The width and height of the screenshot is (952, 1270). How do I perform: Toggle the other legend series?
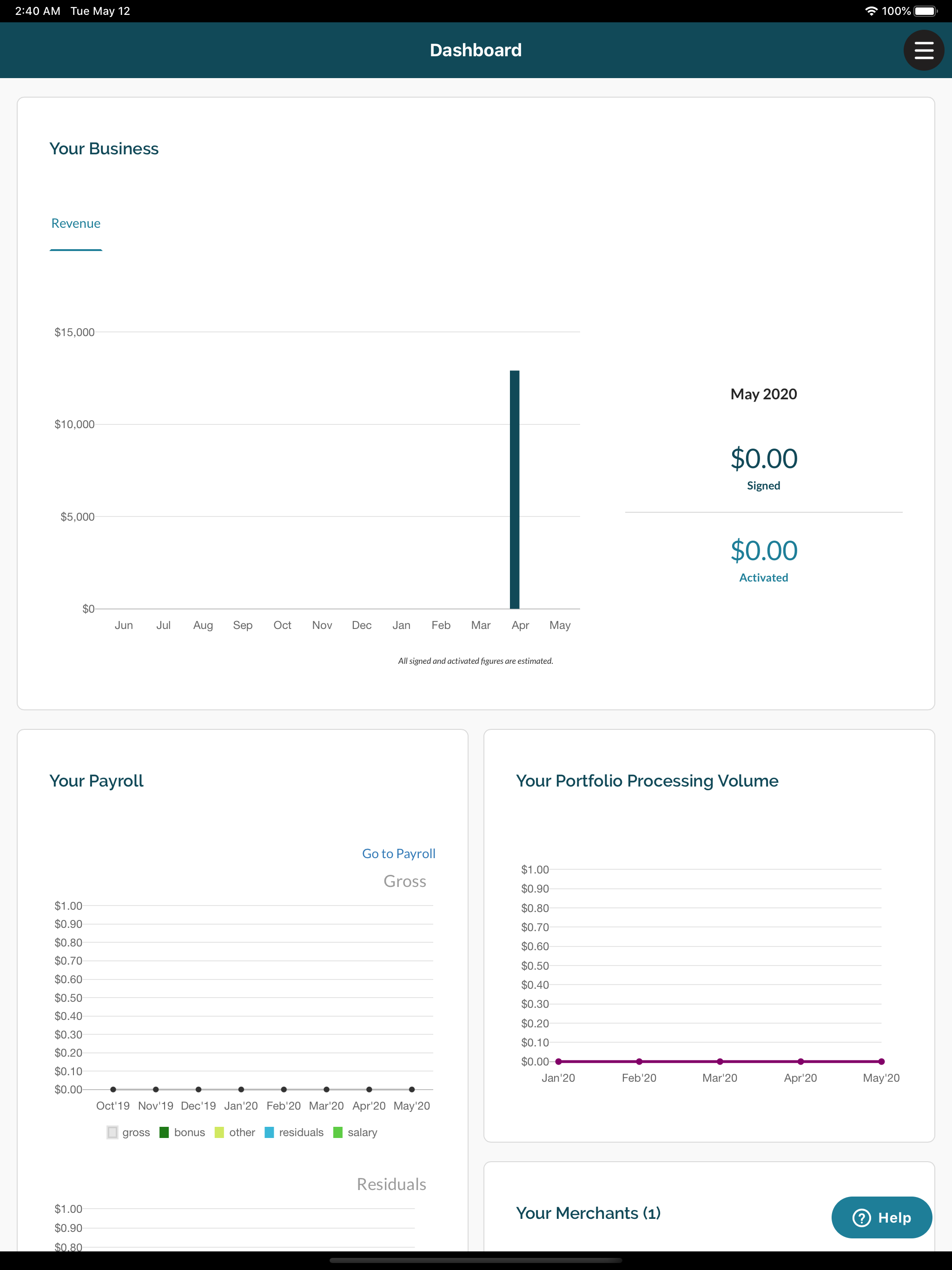235,1132
